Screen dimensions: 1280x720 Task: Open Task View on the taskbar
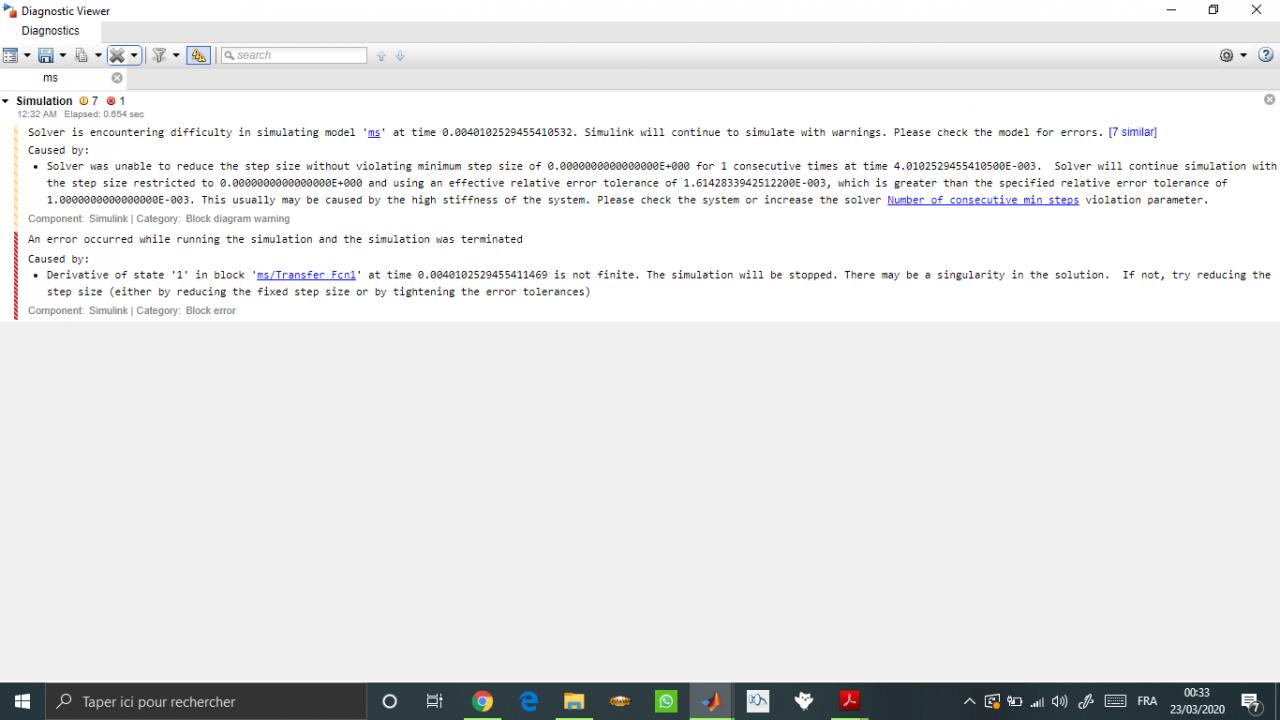[434, 701]
